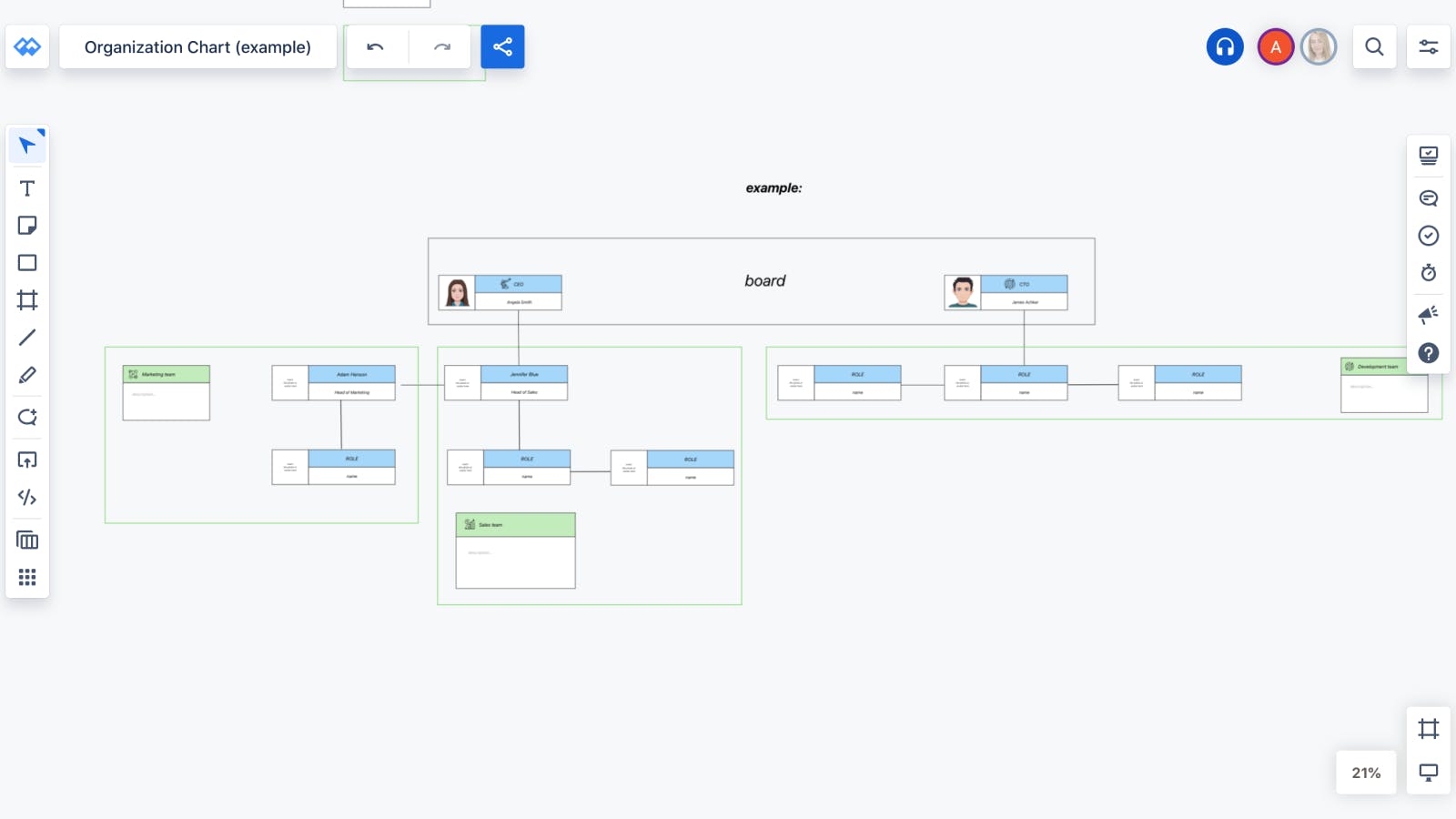
Task: Choose the Shape tool
Action: click(27, 263)
